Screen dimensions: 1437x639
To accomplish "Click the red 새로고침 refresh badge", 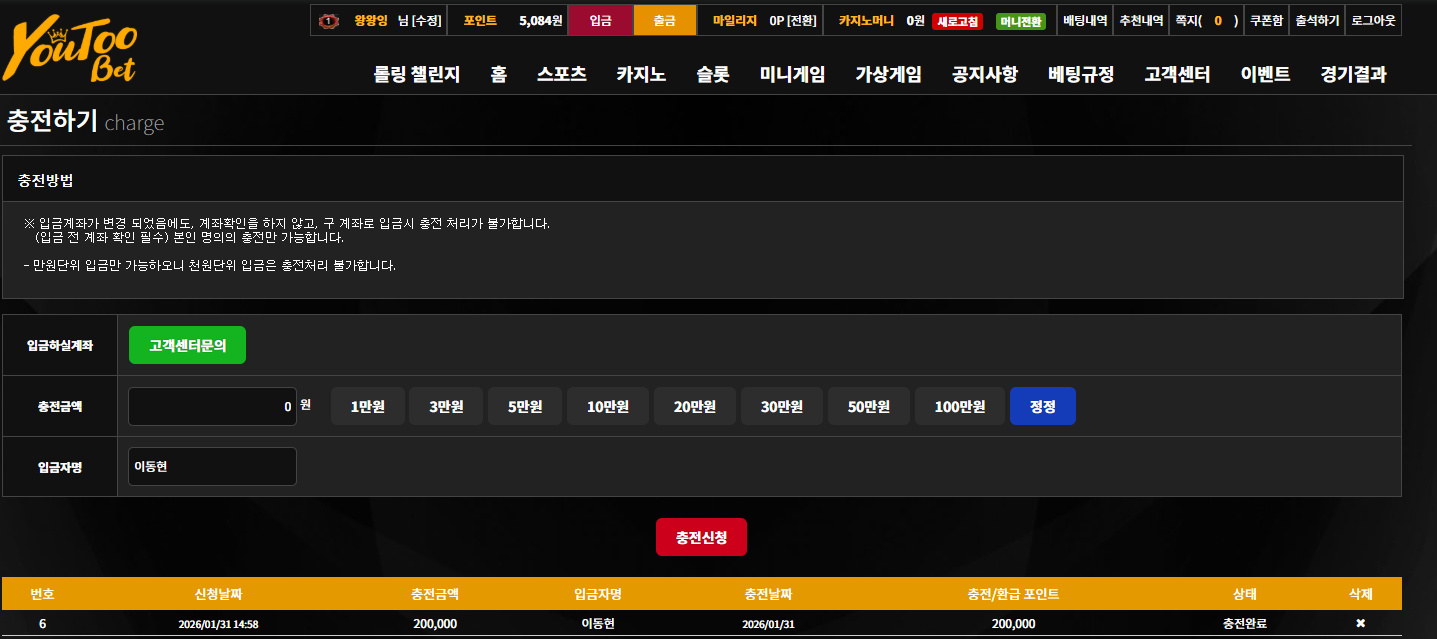I will [x=957, y=21].
